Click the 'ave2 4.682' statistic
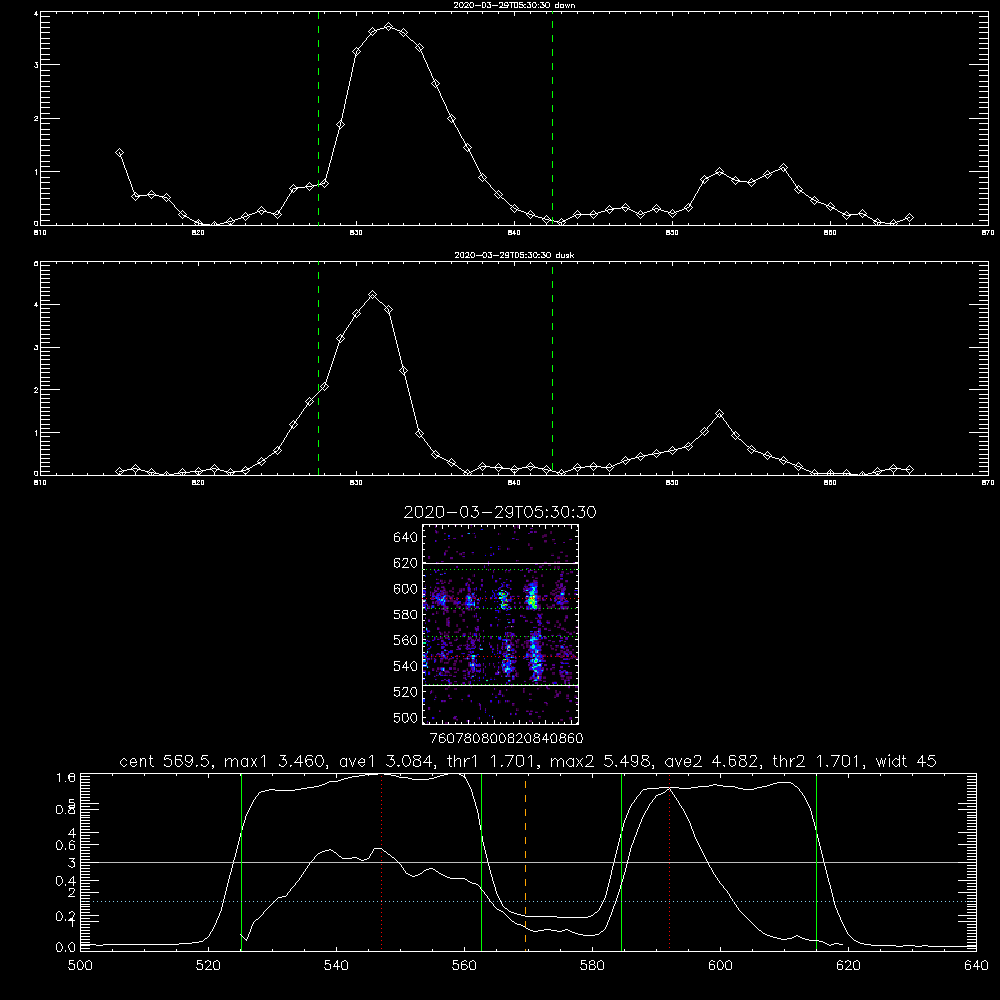 click(x=711, y=761)
